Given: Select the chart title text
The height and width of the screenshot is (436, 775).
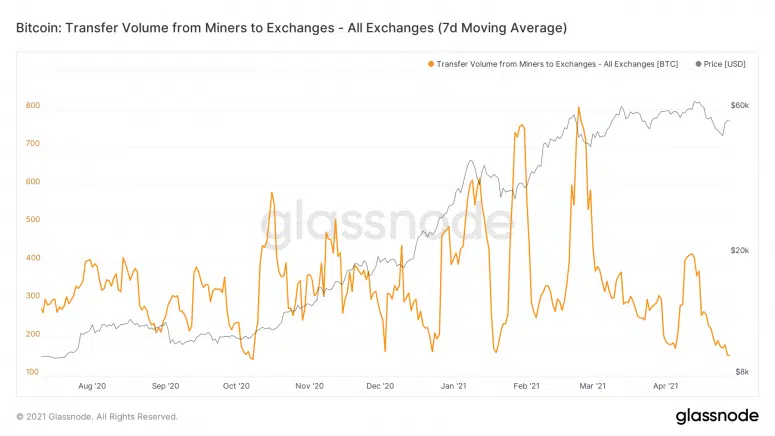Looking at the screenshot, I should [x=291, y=28].
